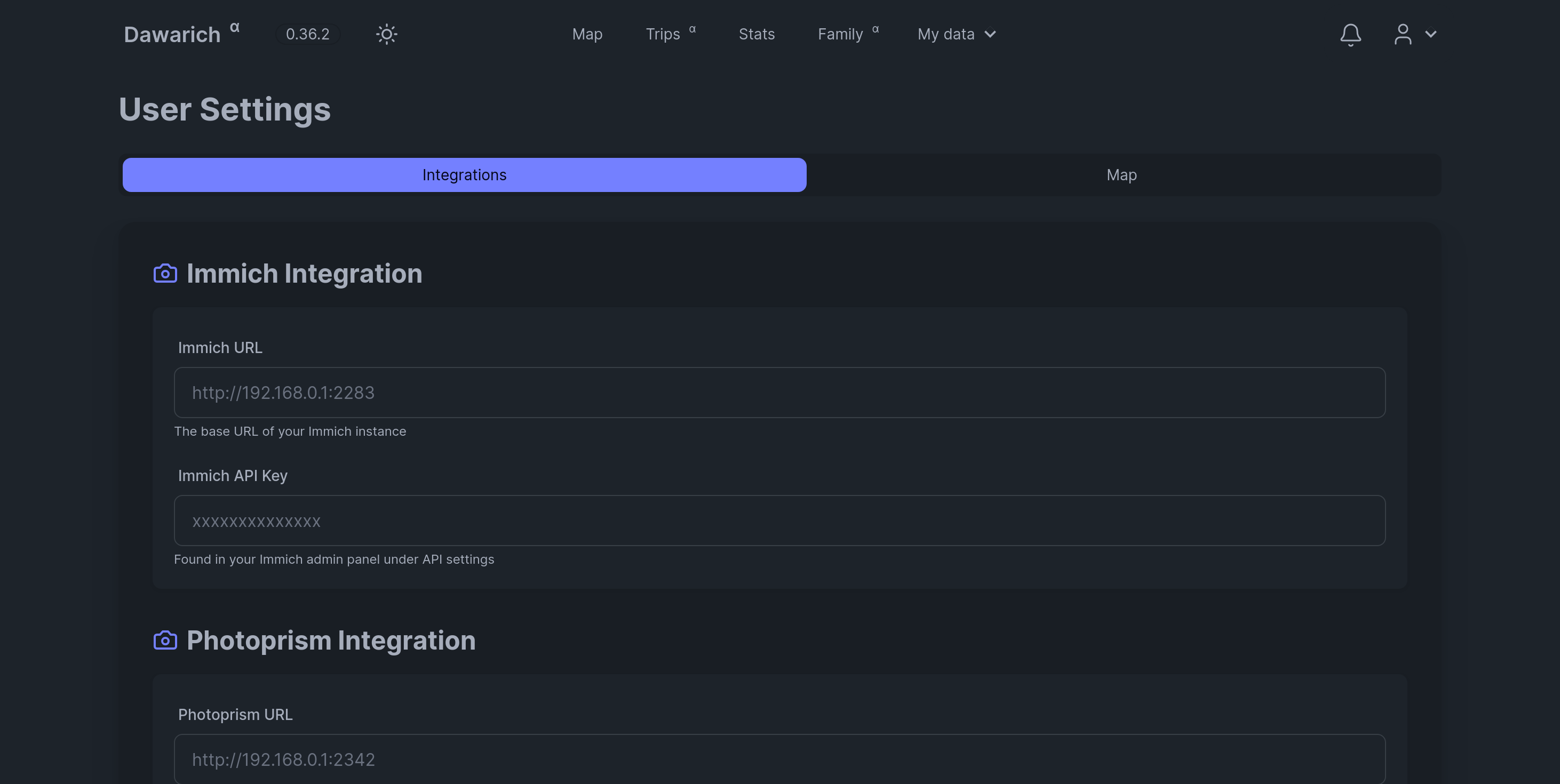Open the notifications bell

[x=1350, y=35]
